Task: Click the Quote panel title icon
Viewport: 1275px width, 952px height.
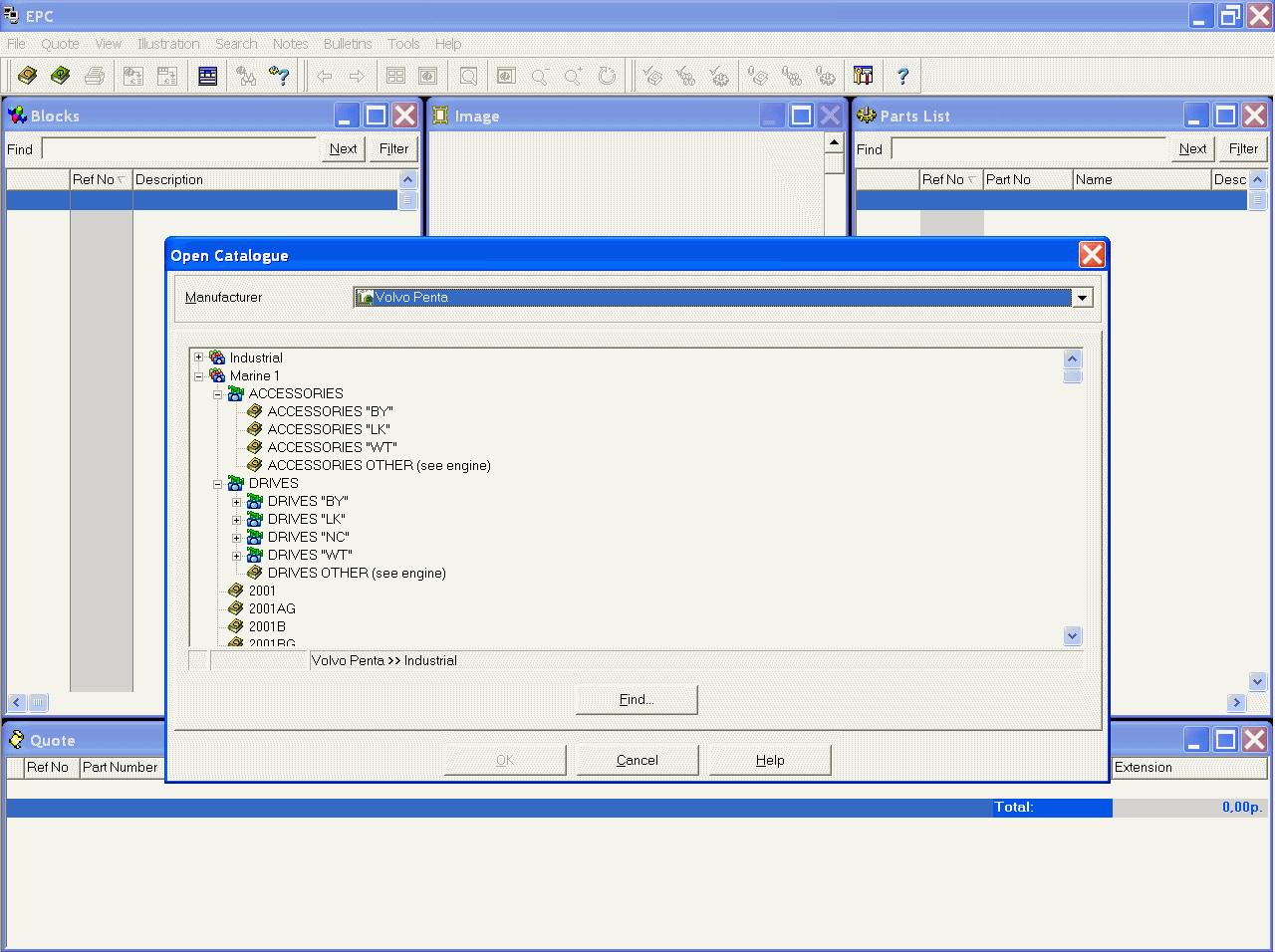Action: tap(17, 740)
